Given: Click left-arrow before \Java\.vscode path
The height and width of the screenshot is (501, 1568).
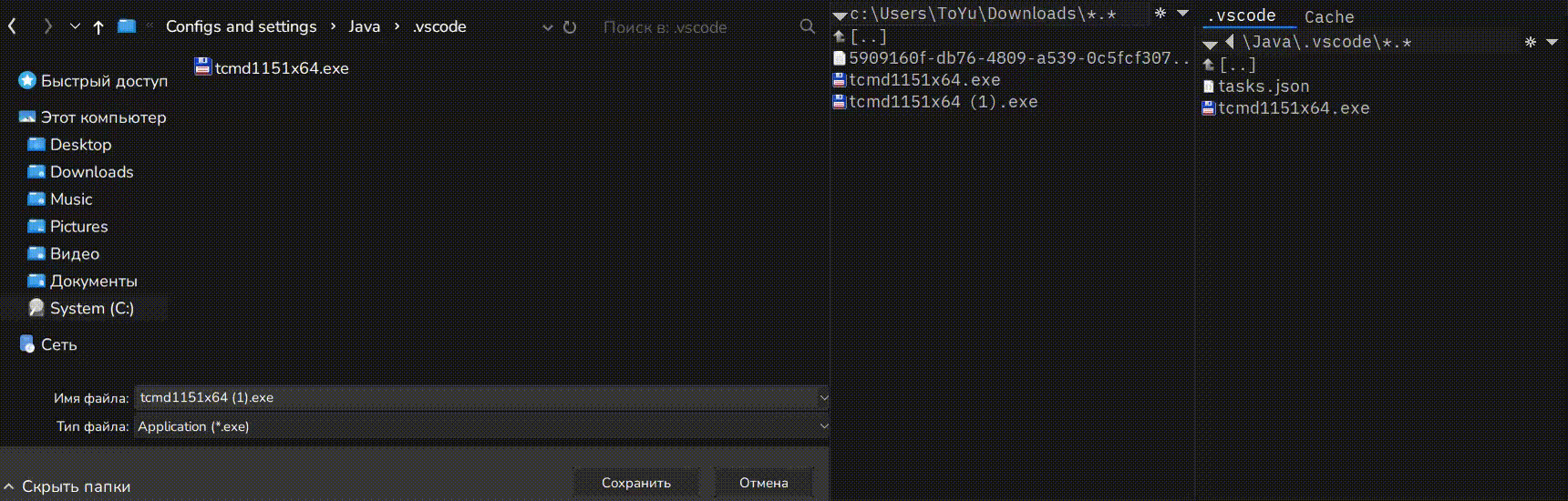Looking at the screenshot, I should click(x=1230, y=42).
